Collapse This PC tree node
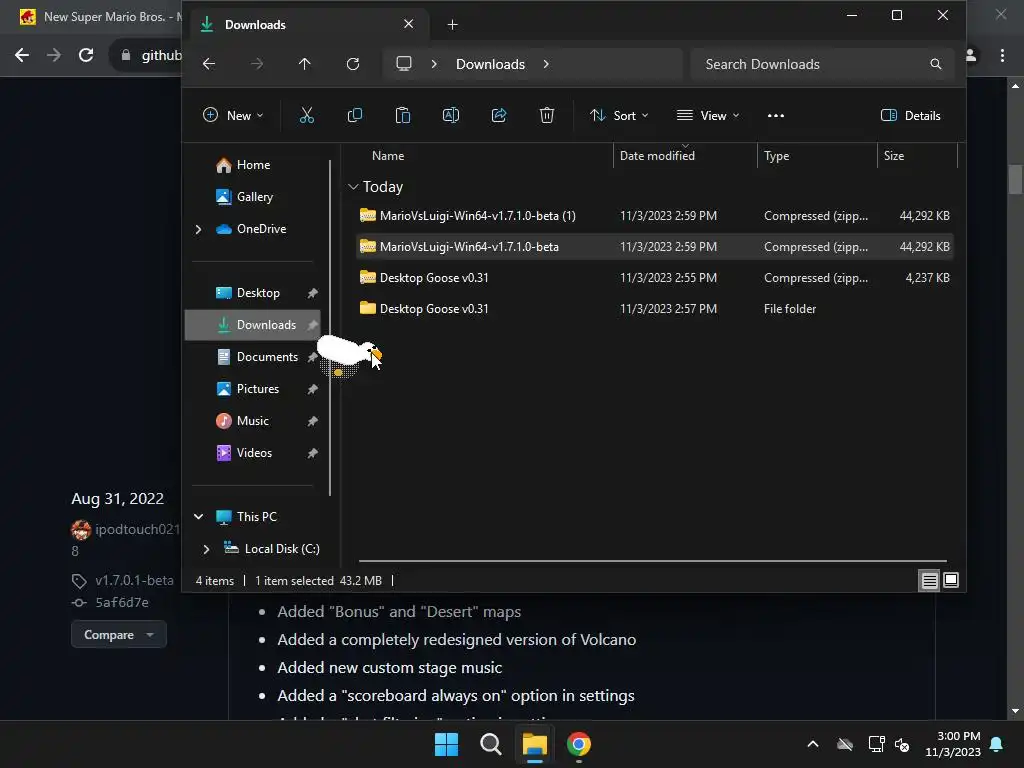 pyautogui.click(x=199, y=517)
